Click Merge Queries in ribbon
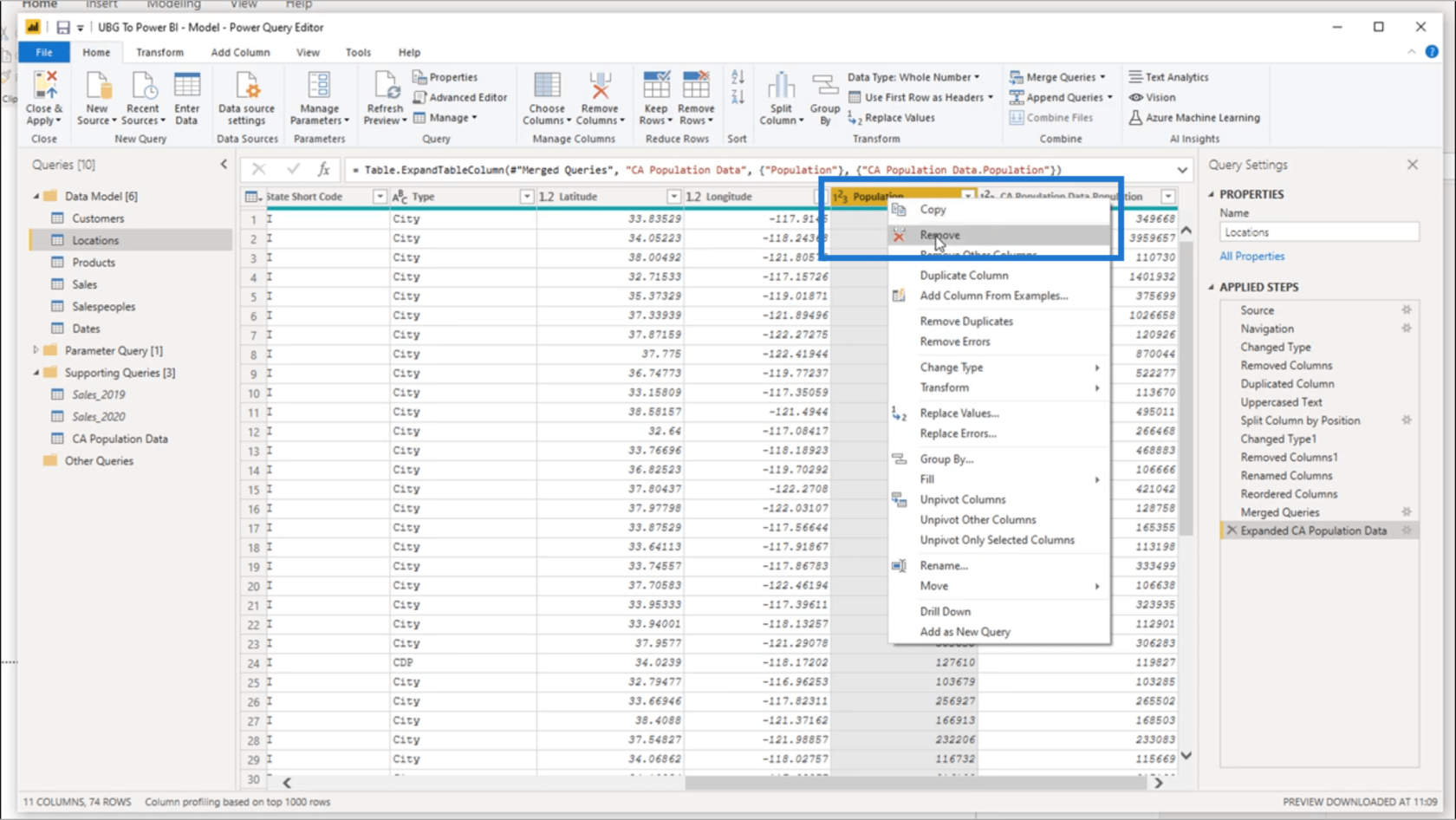 point(1057,77)
